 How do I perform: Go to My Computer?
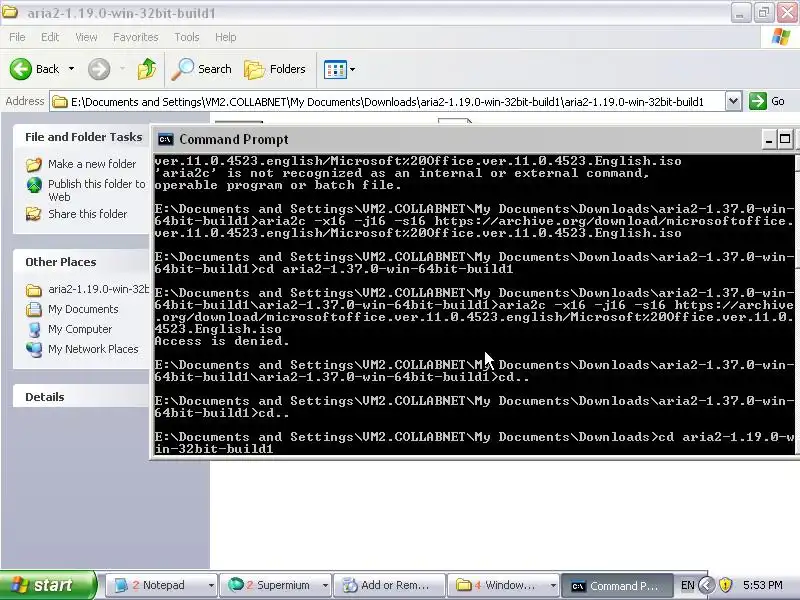tap(80, 329)
